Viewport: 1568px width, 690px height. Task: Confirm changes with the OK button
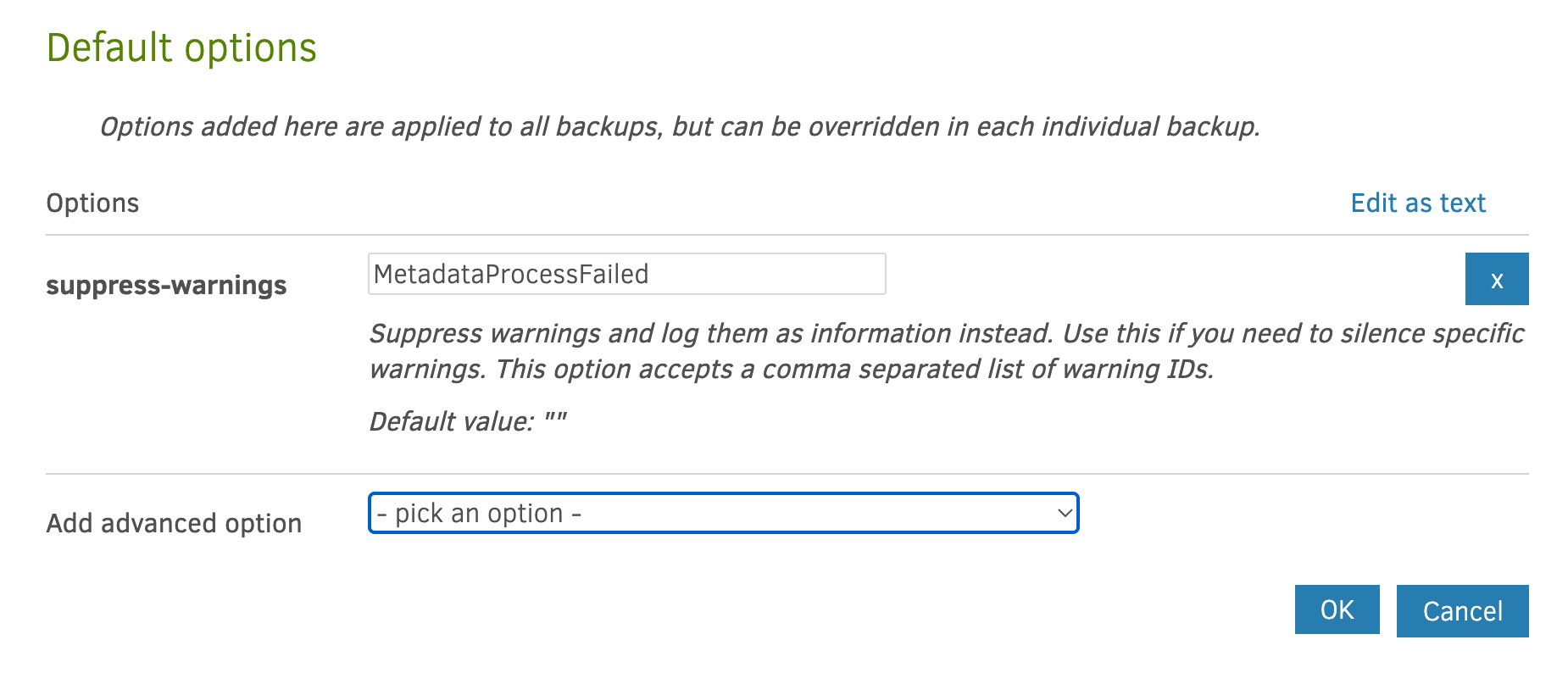point(1337,609)
